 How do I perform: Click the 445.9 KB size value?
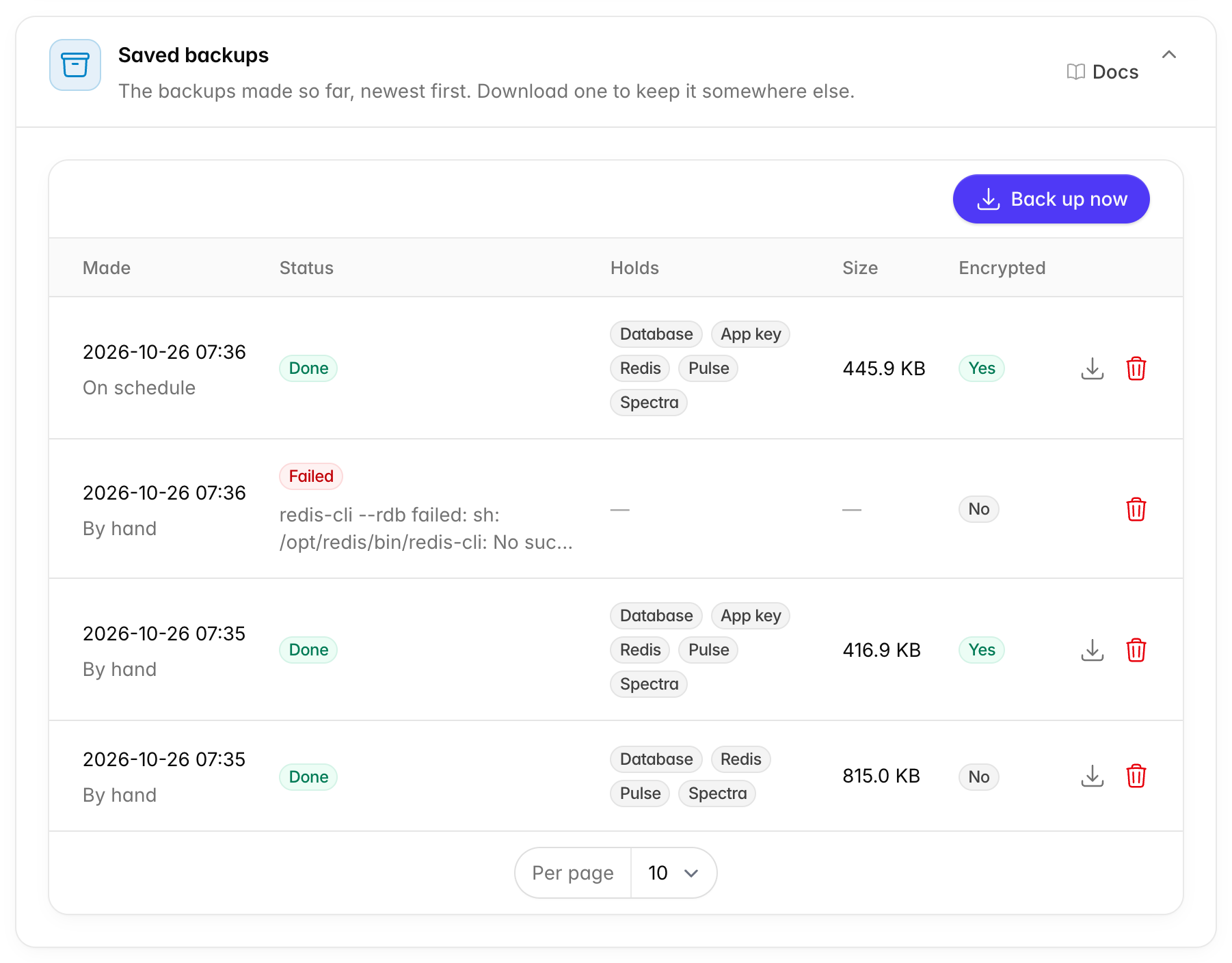884,368
